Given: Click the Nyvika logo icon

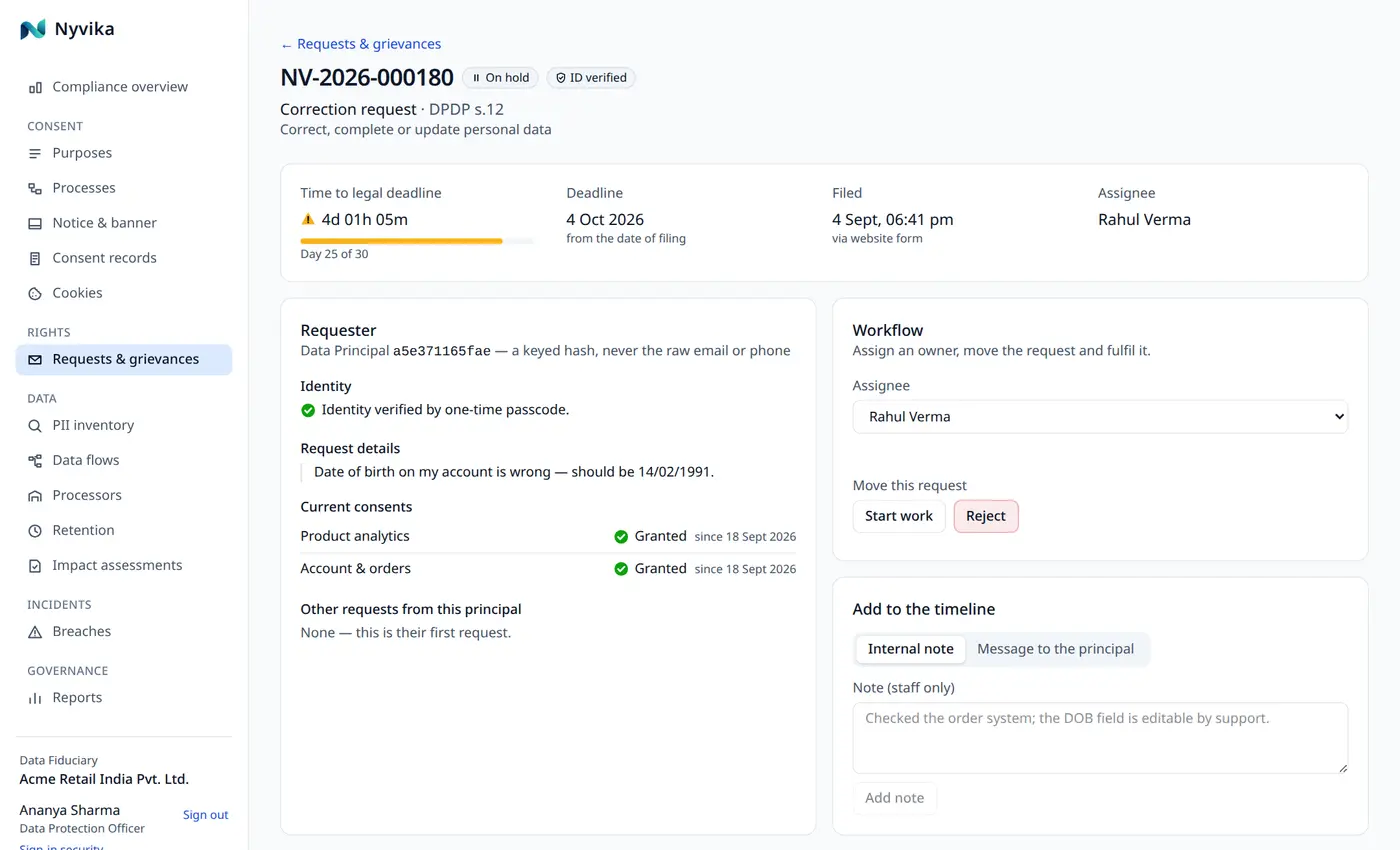Looking at the screenshot, I should pos(33,29).
